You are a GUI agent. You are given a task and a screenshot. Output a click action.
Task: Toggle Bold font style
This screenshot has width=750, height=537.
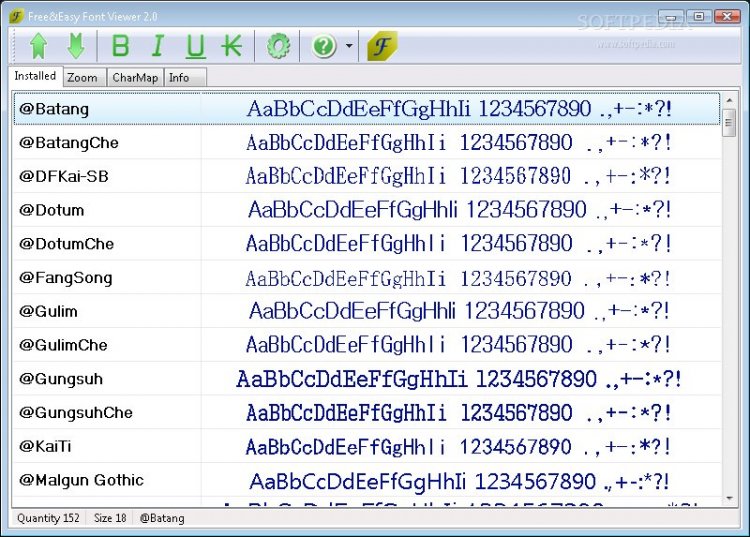point(120,46)
